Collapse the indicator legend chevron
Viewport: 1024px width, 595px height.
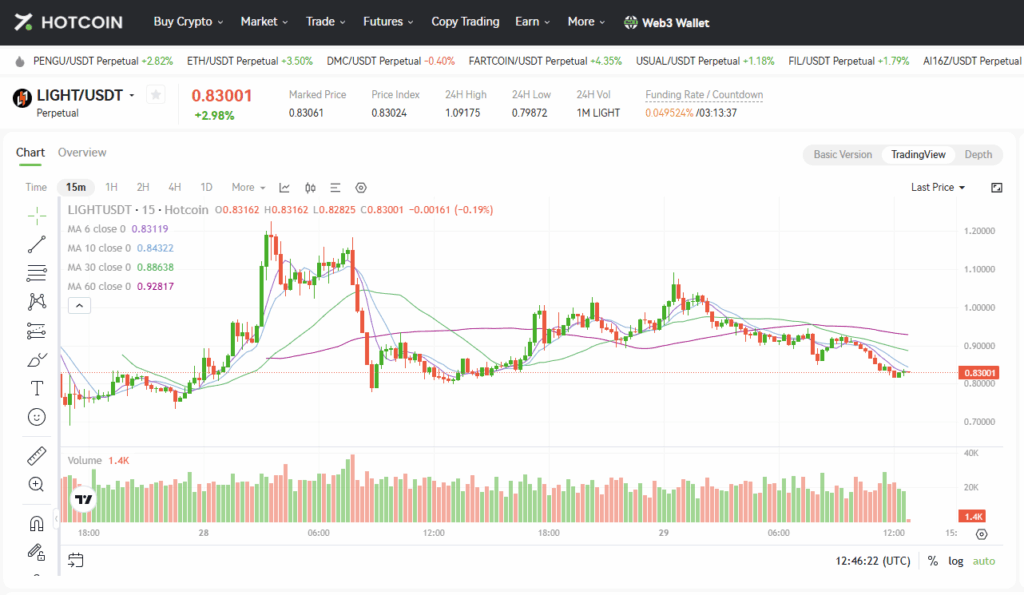[x=78, y=306]
